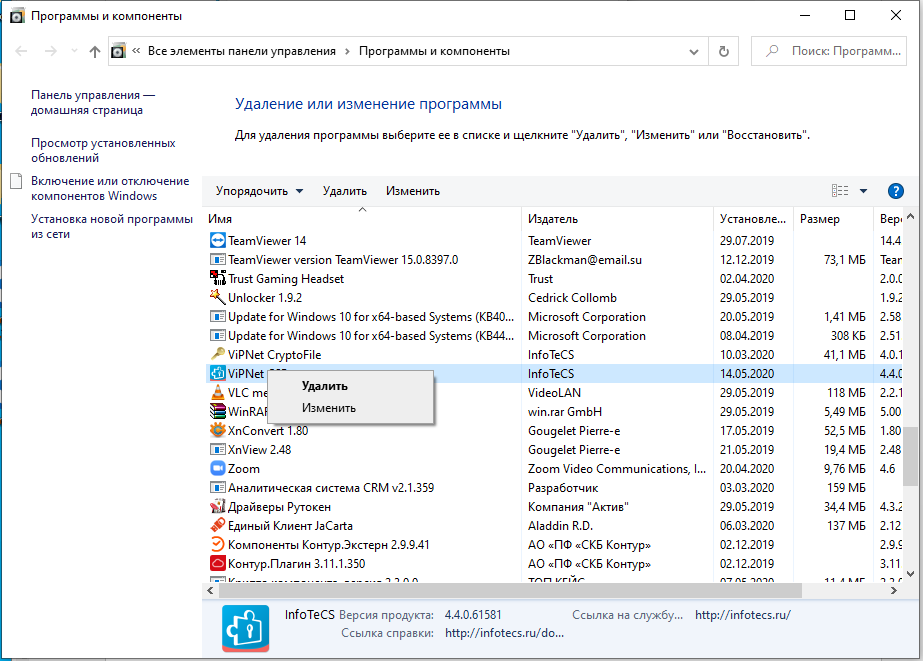Image resolution: width=923 pixels, height=661 pixels.
Task: Choose Изменить in the context menu
Action: click(x=328, y=408)
